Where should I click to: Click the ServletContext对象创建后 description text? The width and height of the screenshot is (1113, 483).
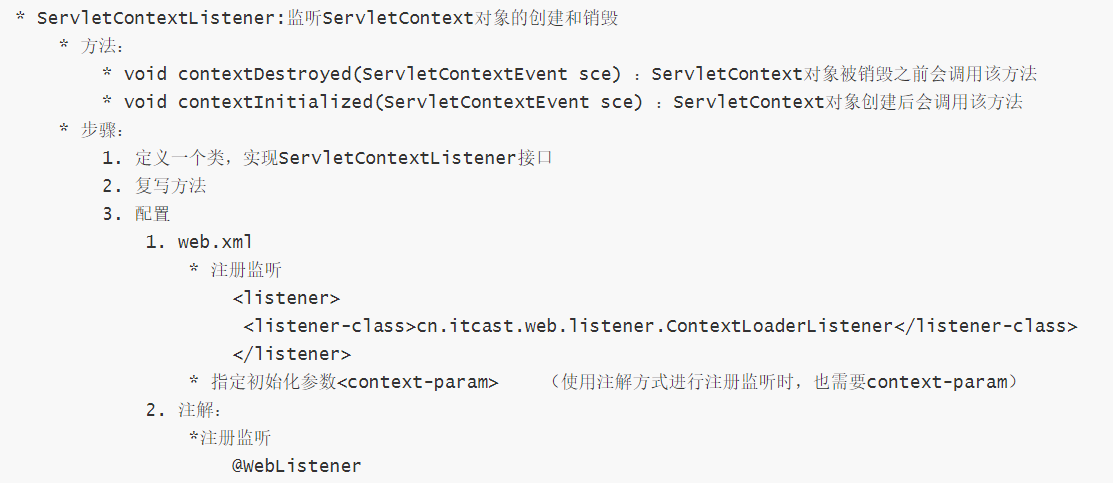(848, 102)
